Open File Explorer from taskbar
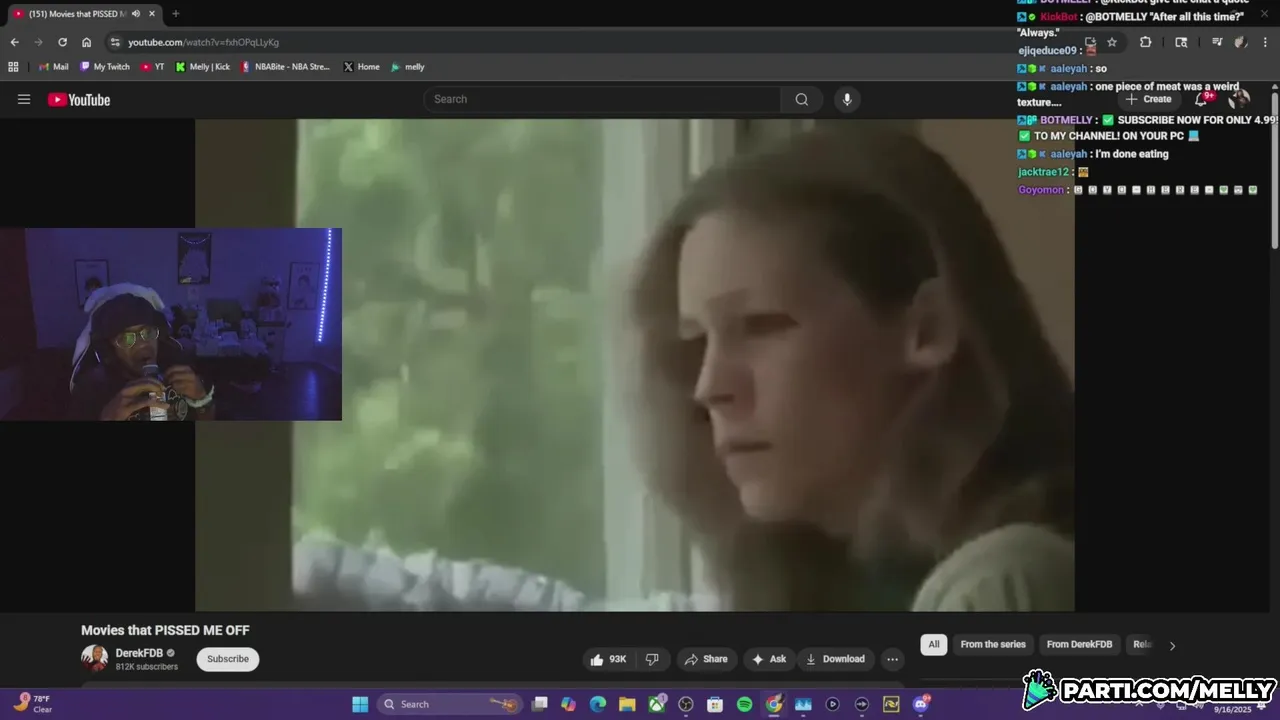Viewport: 1280px width, 720px height. click(627, 704)
